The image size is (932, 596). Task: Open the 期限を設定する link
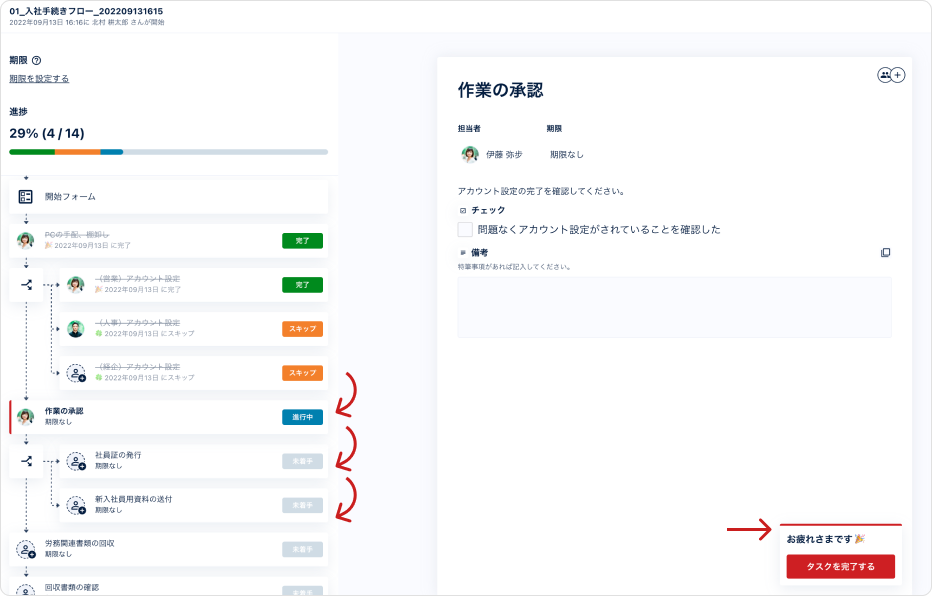pyautogui.click(x=39, y=78)
